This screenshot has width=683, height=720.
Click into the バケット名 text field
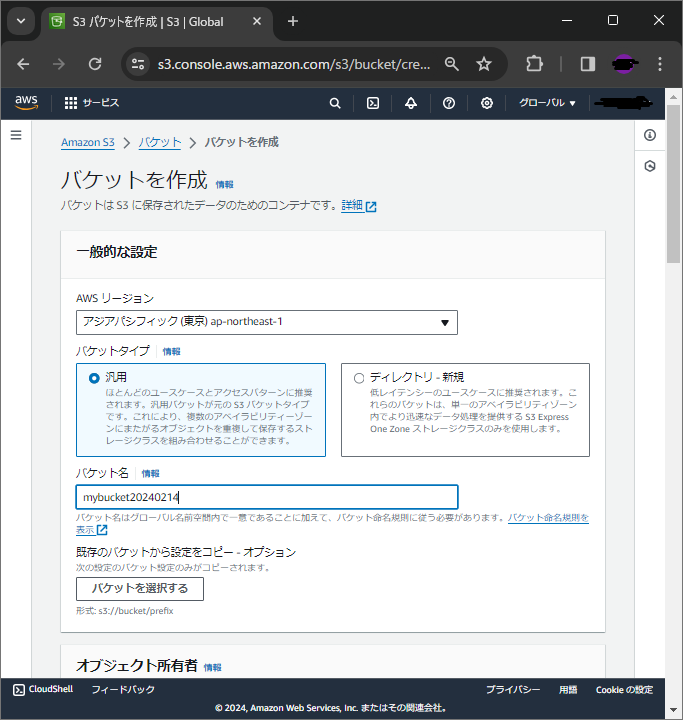pos(267,497)
